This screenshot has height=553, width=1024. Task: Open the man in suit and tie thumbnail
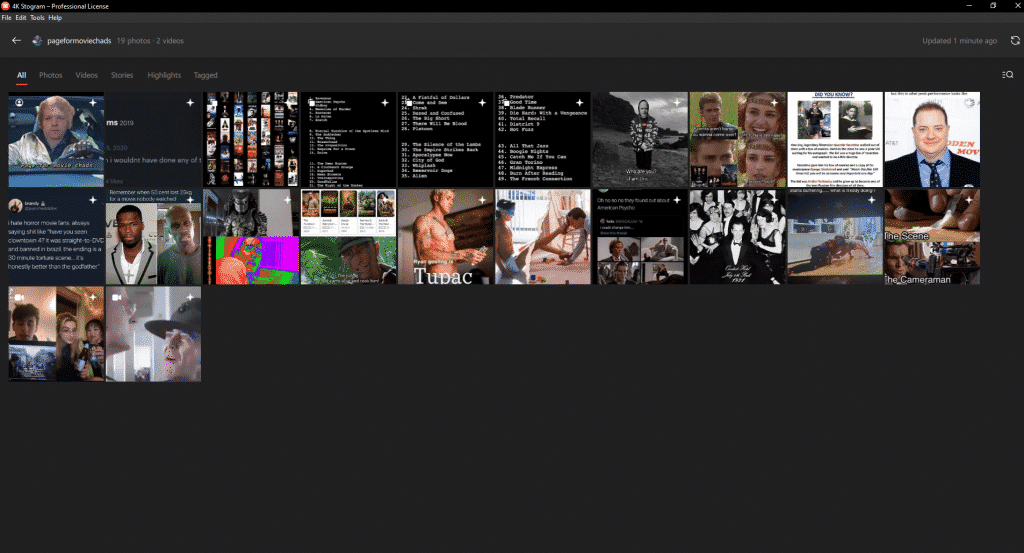point(932,140)
